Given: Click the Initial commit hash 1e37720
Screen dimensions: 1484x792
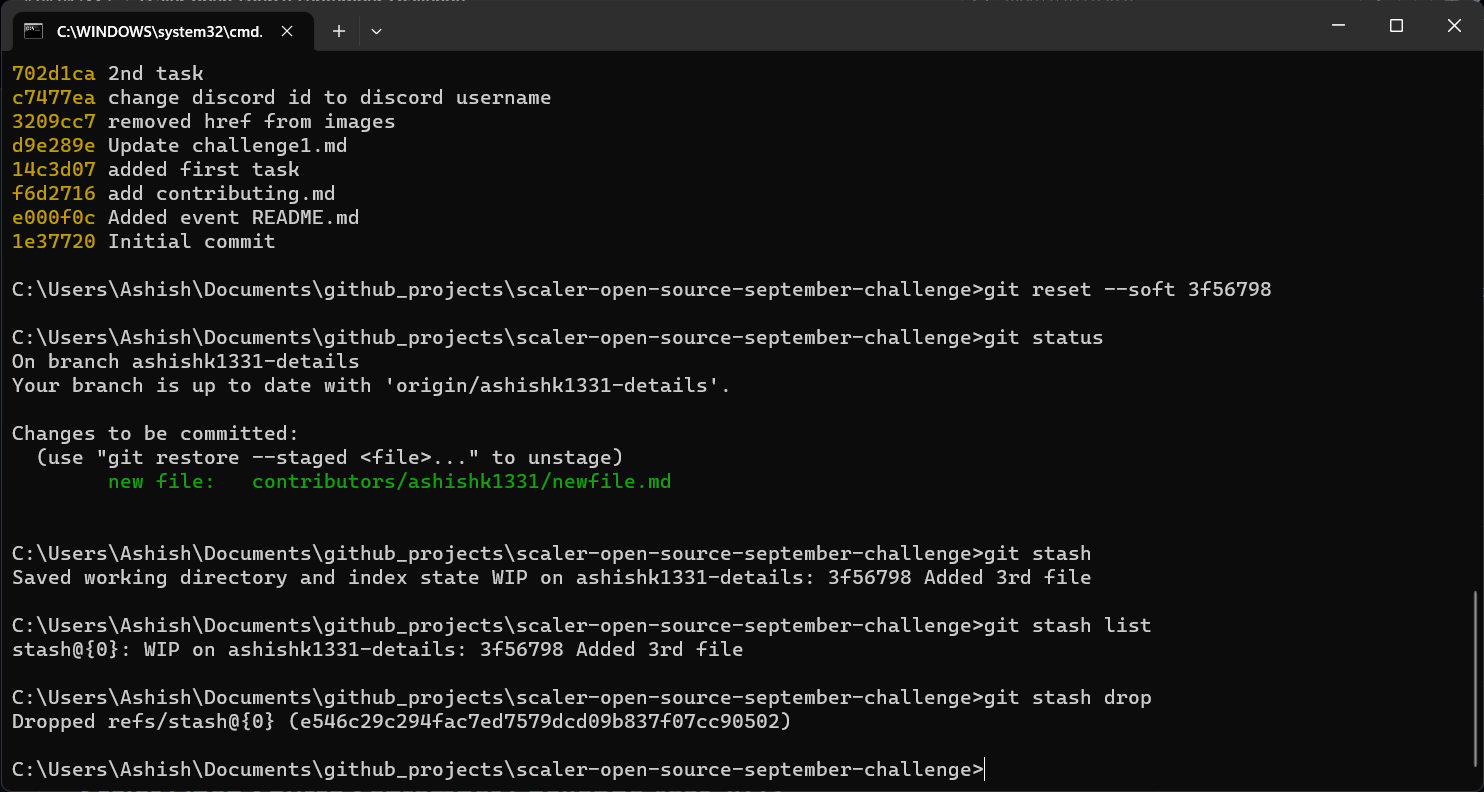Looking at the screenshot, I should click(52, 241).
